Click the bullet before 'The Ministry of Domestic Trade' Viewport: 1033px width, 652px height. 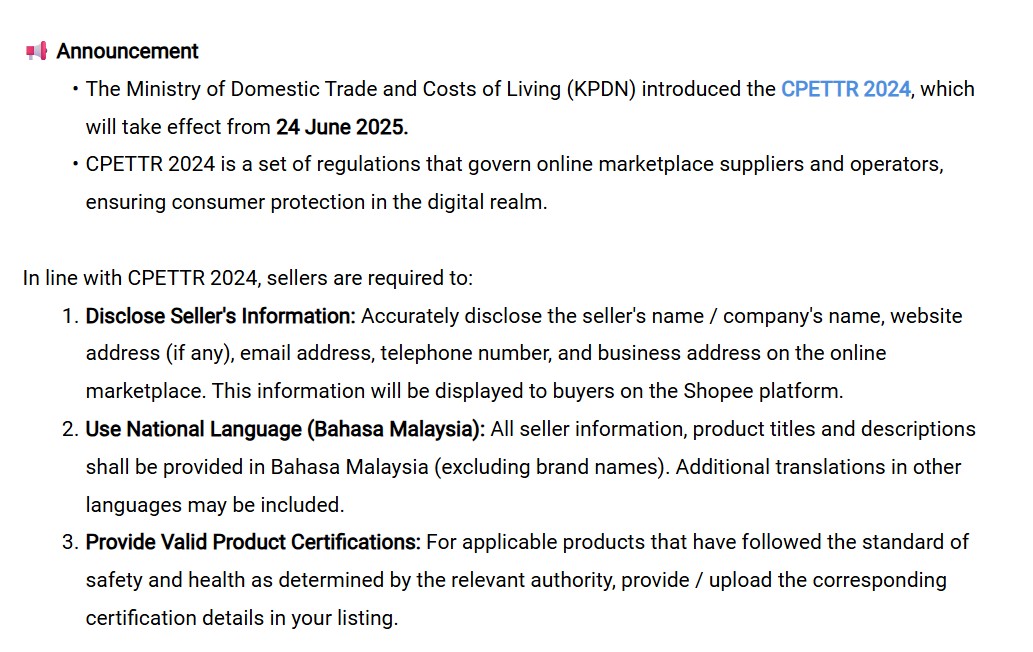(75, 89)
